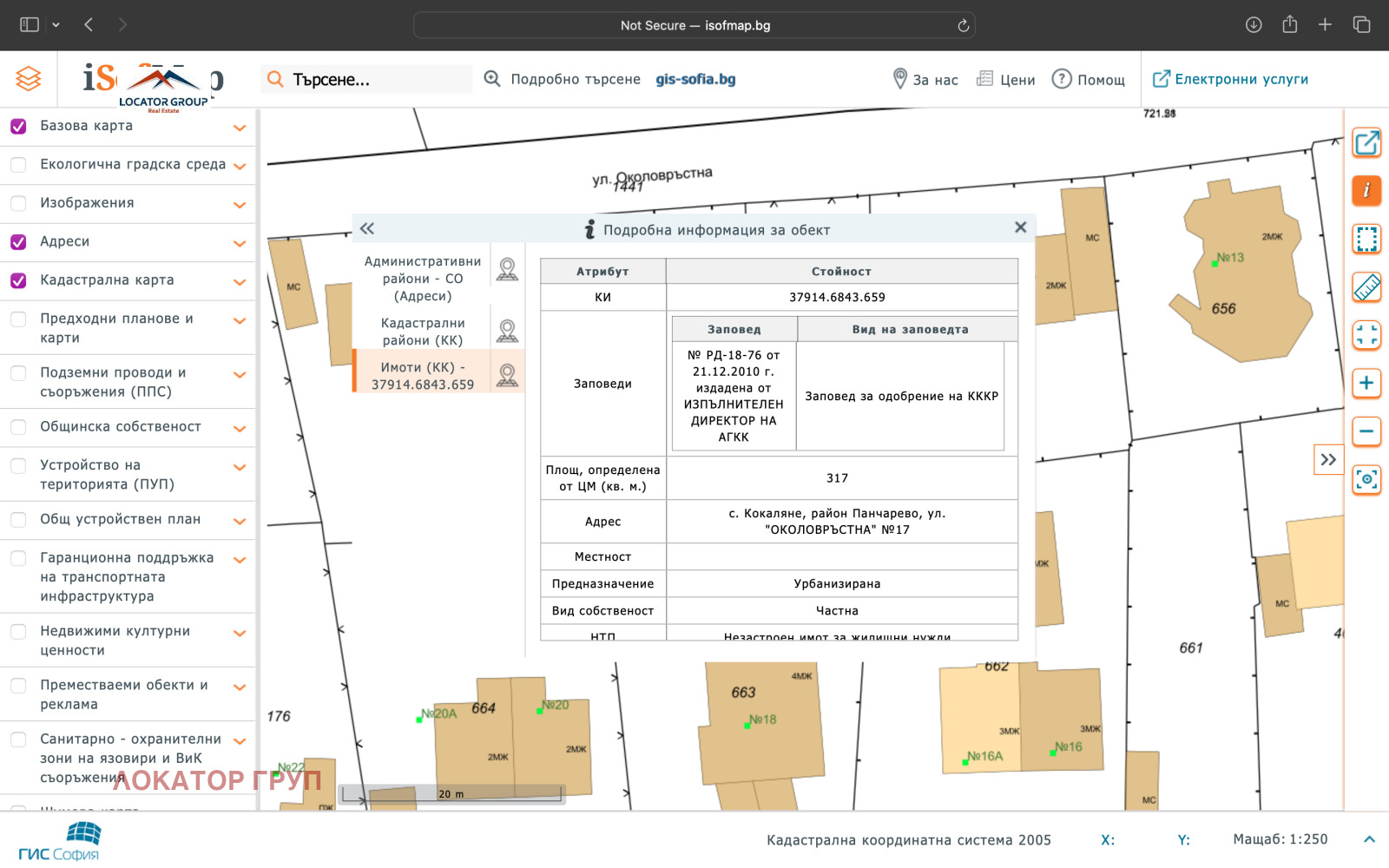1389x868 pixels.
Task: Toggle the Общинска собственост layer checkbox
Action: tap(18, 427)
